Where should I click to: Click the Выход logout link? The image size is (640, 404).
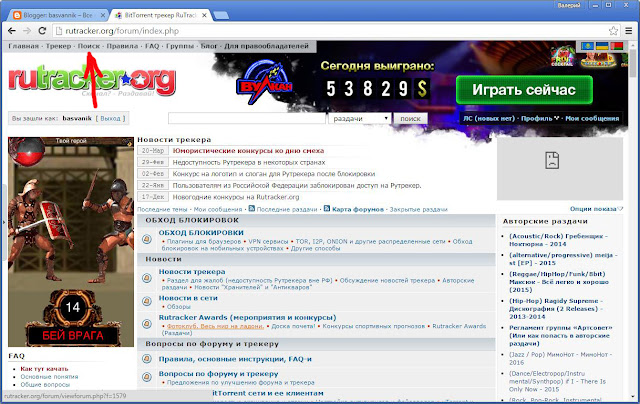pyautogui.click(x=110, y=118)
